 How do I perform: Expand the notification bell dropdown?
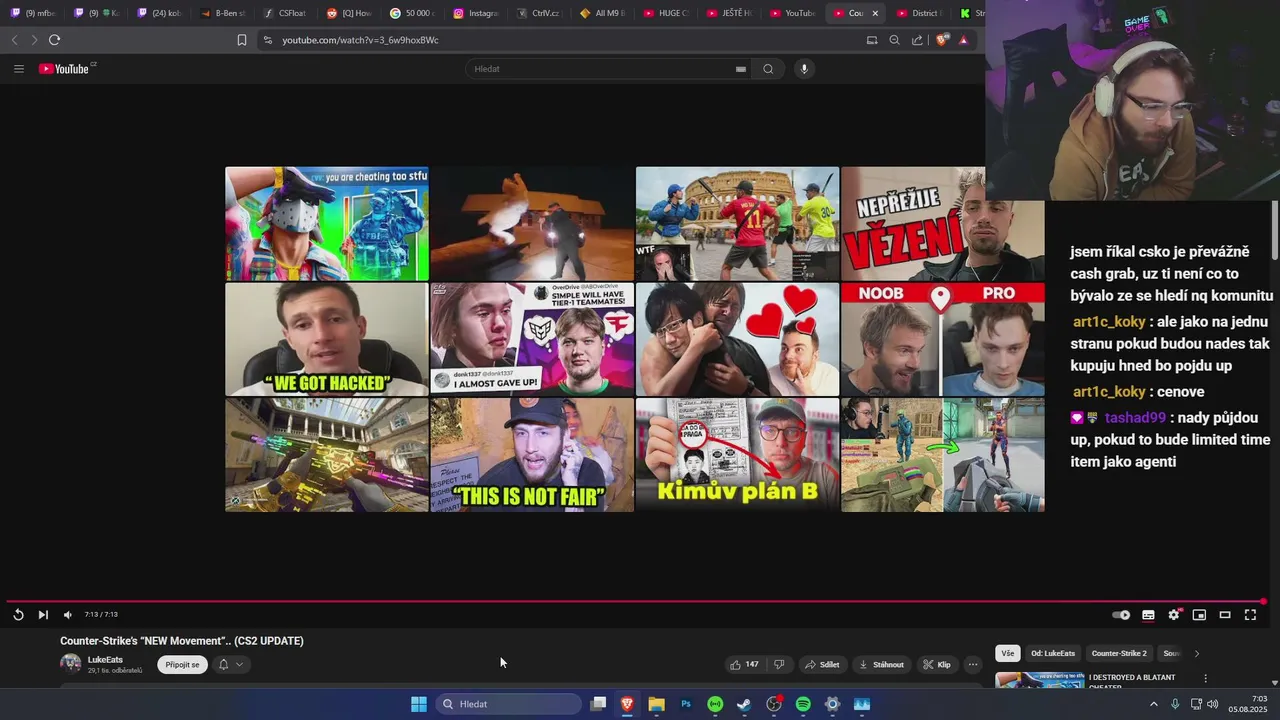tap(230, 664)
